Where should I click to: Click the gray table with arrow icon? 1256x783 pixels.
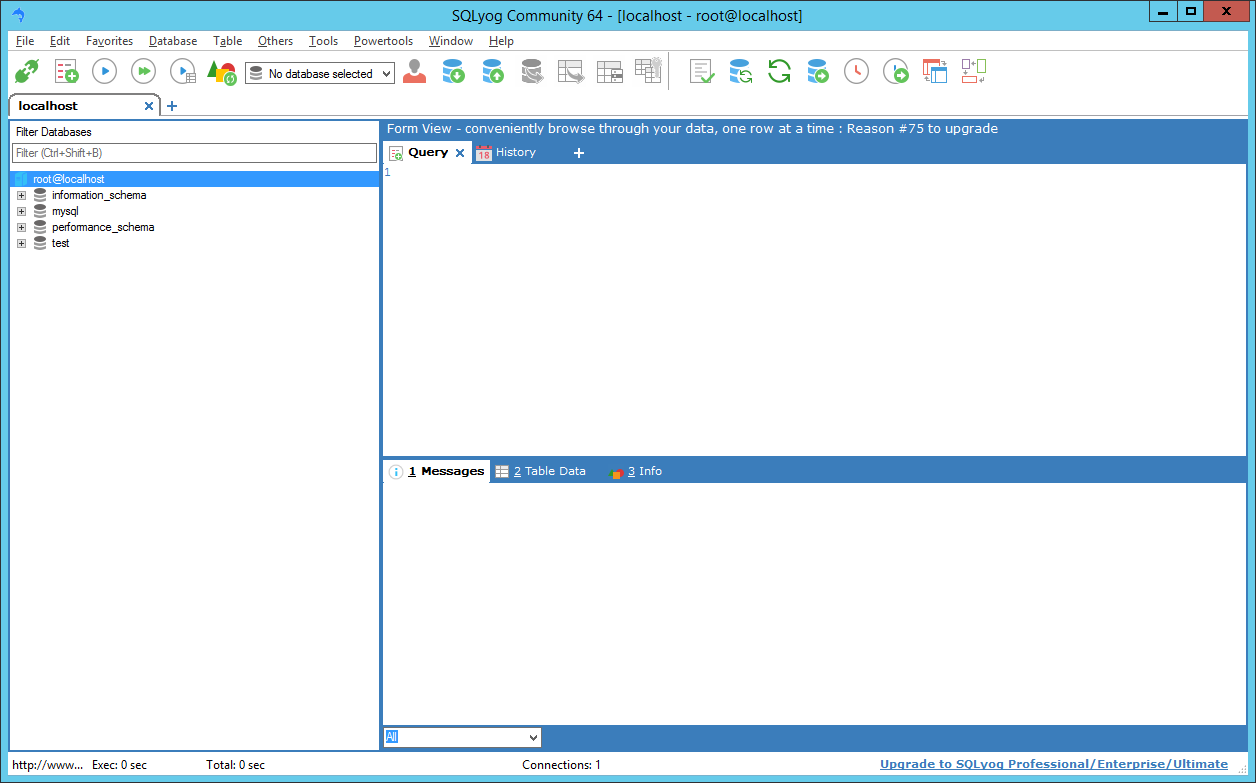[570, 72]
